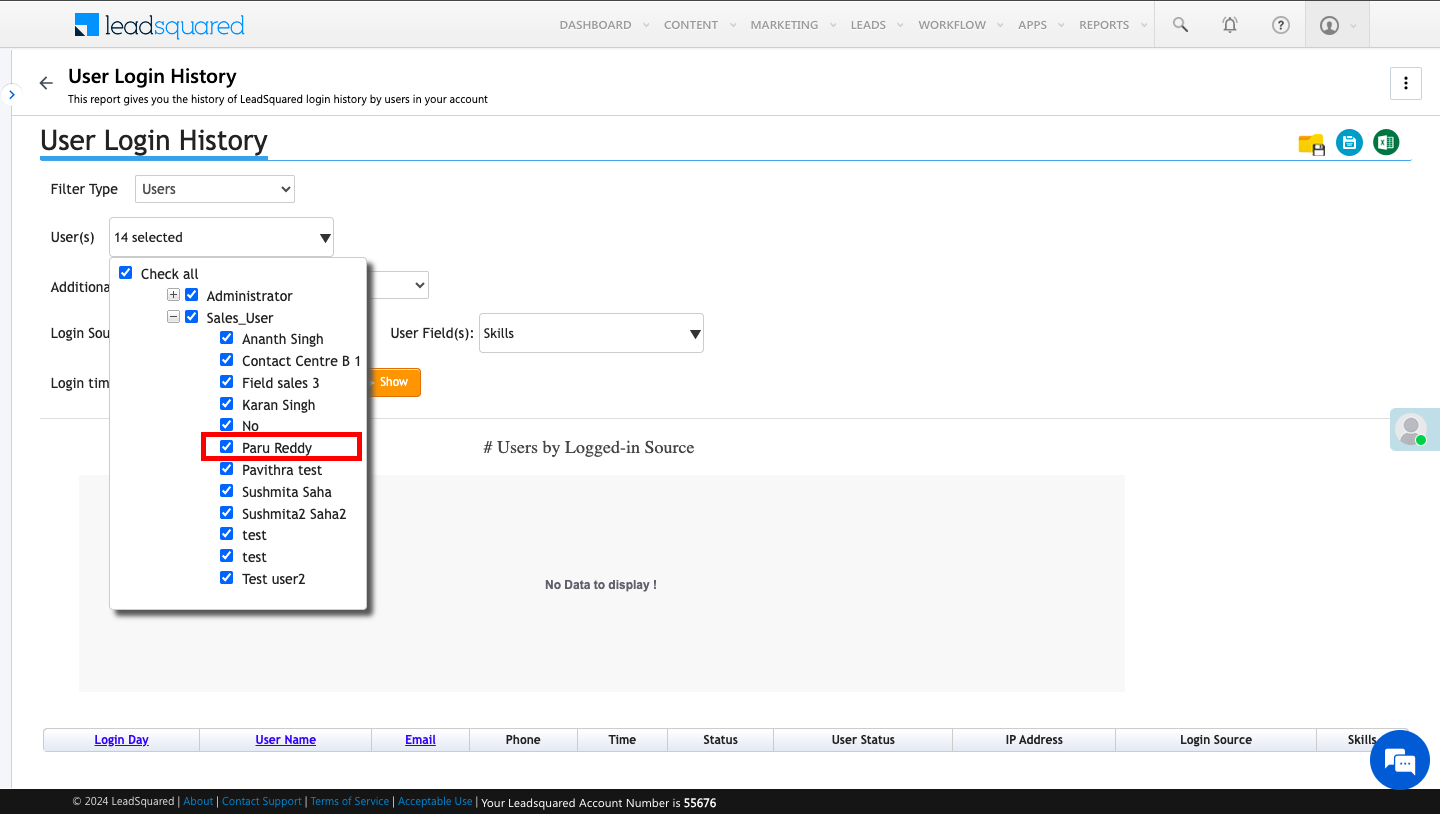The height and width of the screenshot is (814, 1440).
Task: Uncheck Pavithra test
Action: 227,469
